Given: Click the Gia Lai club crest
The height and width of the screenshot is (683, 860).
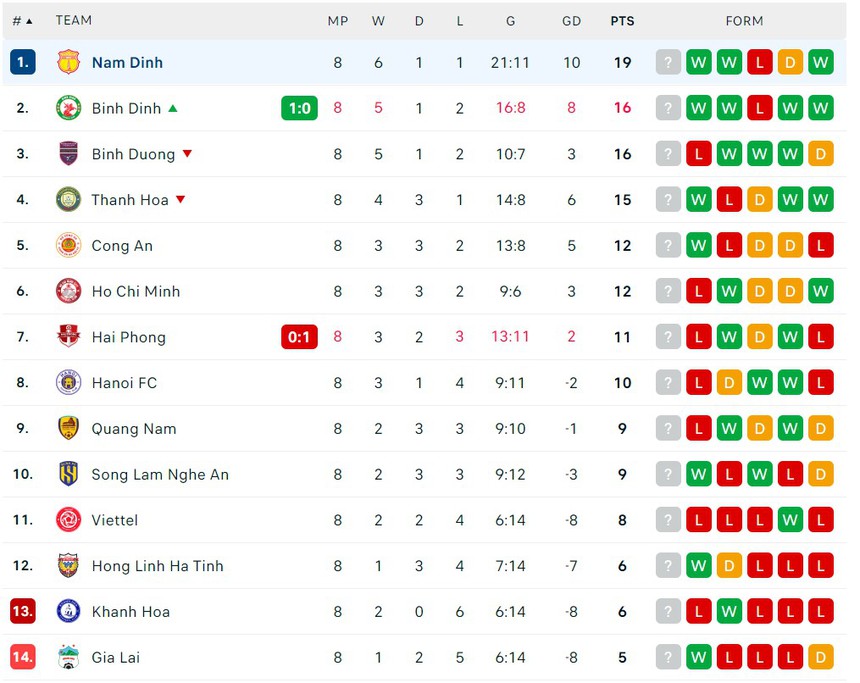Looking at the screenshot, I should coord(68,658).
